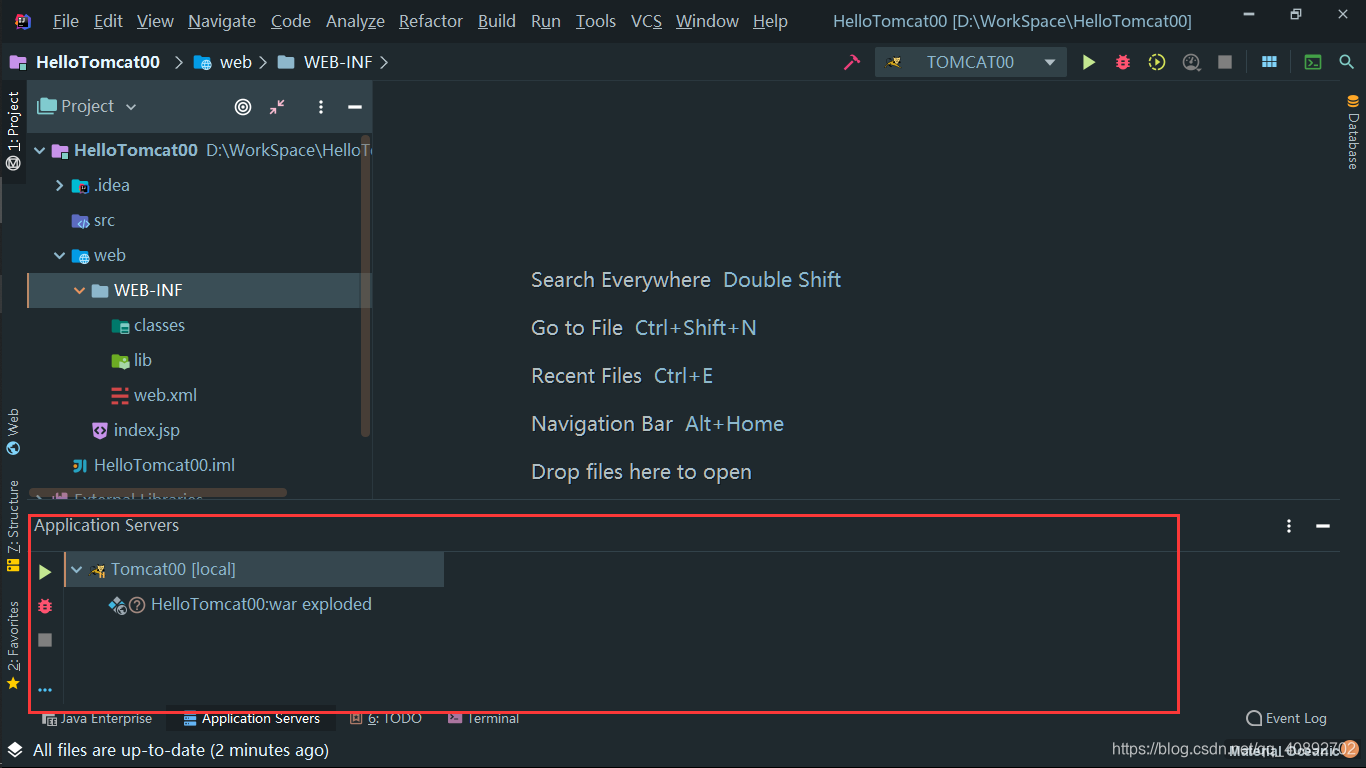Open the Project view selector dropdown

tap(87, 106)
